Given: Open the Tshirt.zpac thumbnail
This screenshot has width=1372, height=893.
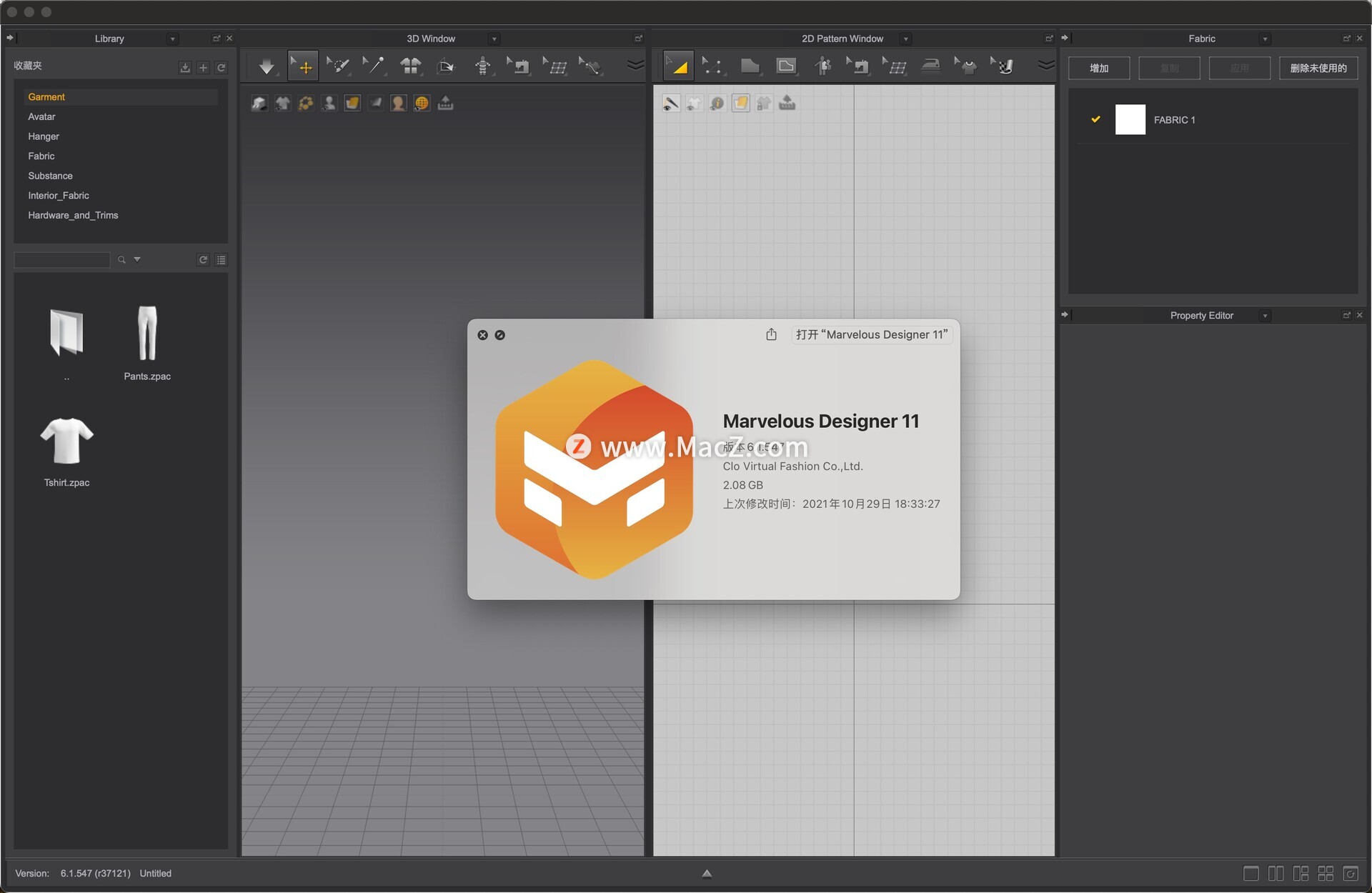Looking at the screenshot, I should (66, 440).
